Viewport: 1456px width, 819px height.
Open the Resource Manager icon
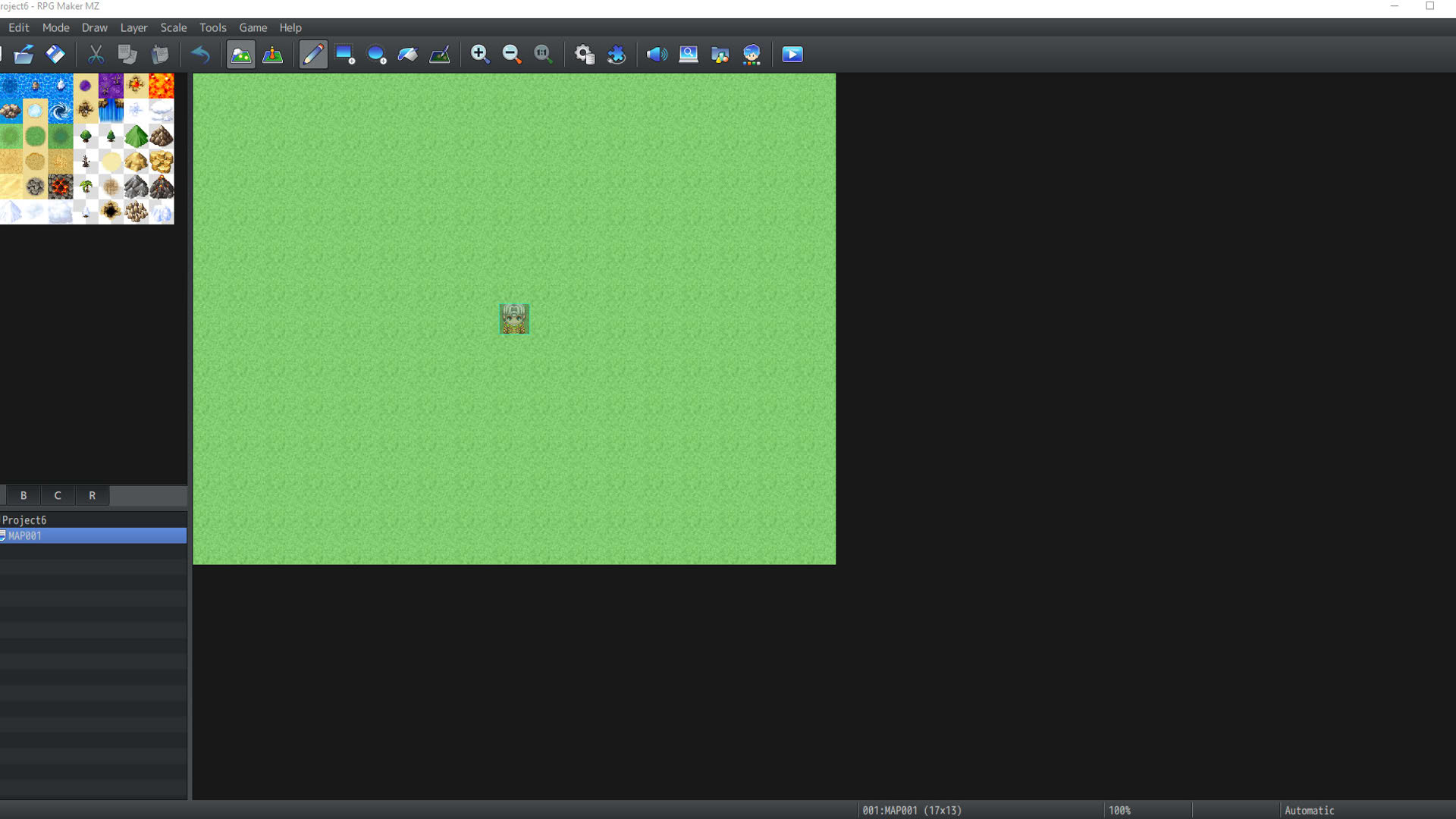tap(720, 55)
